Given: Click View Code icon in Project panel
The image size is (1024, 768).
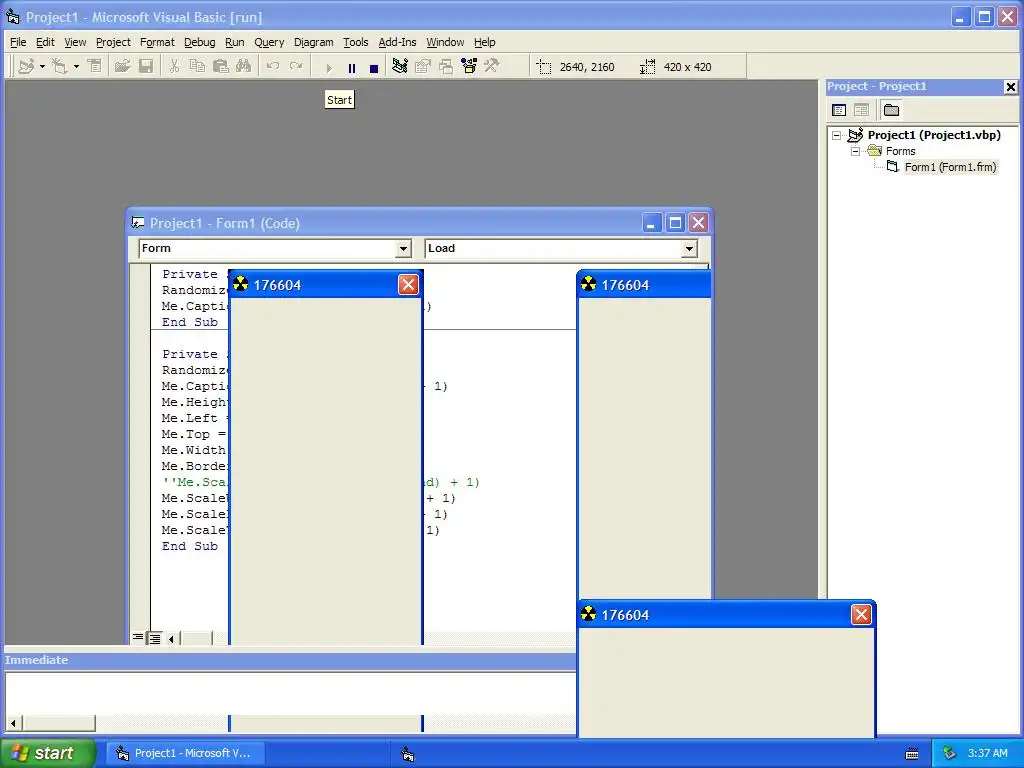Looking at the screenshot, I should pos(839,110).
